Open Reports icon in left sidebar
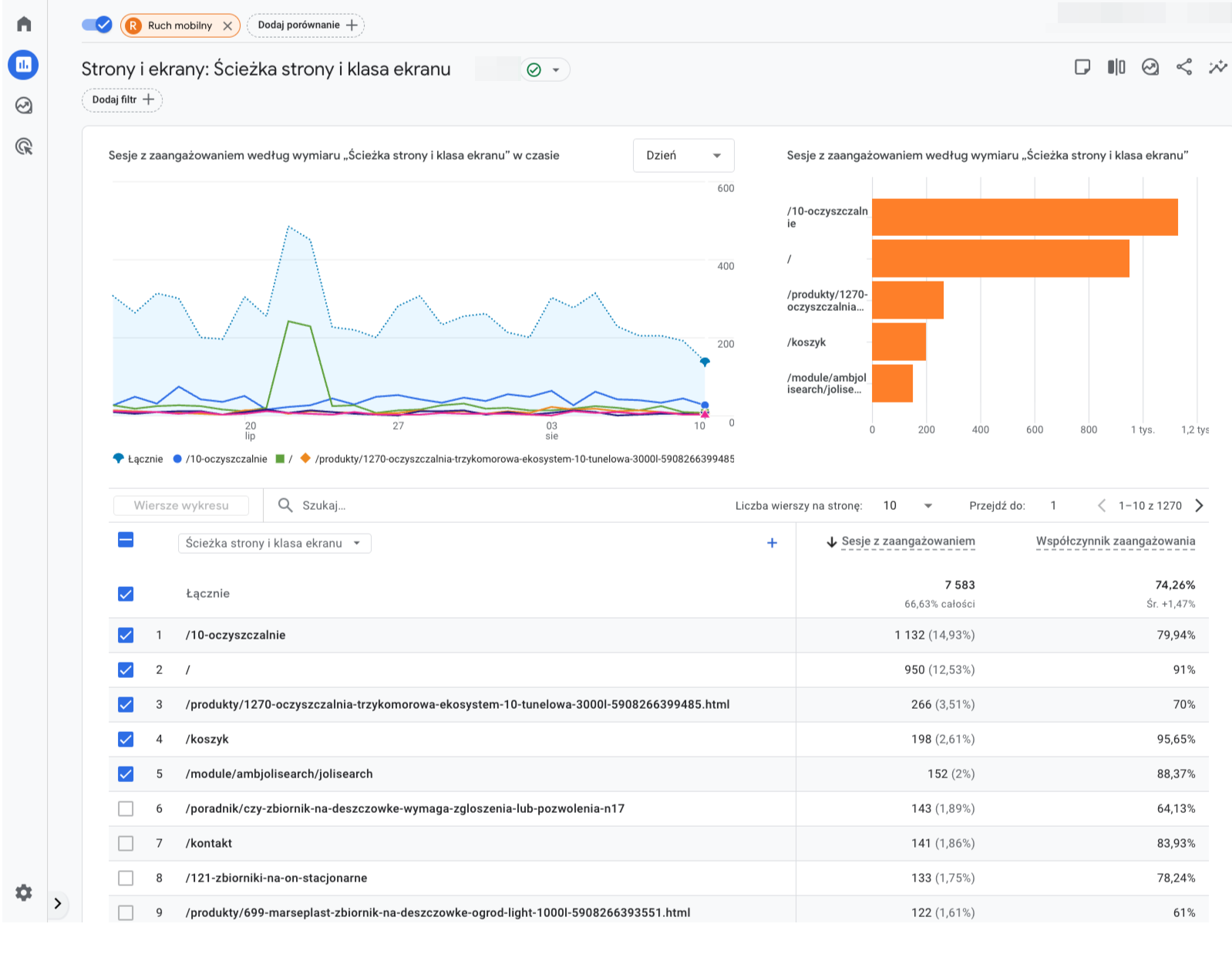Screen dimensions: 1232x971 tap(24, 65)
